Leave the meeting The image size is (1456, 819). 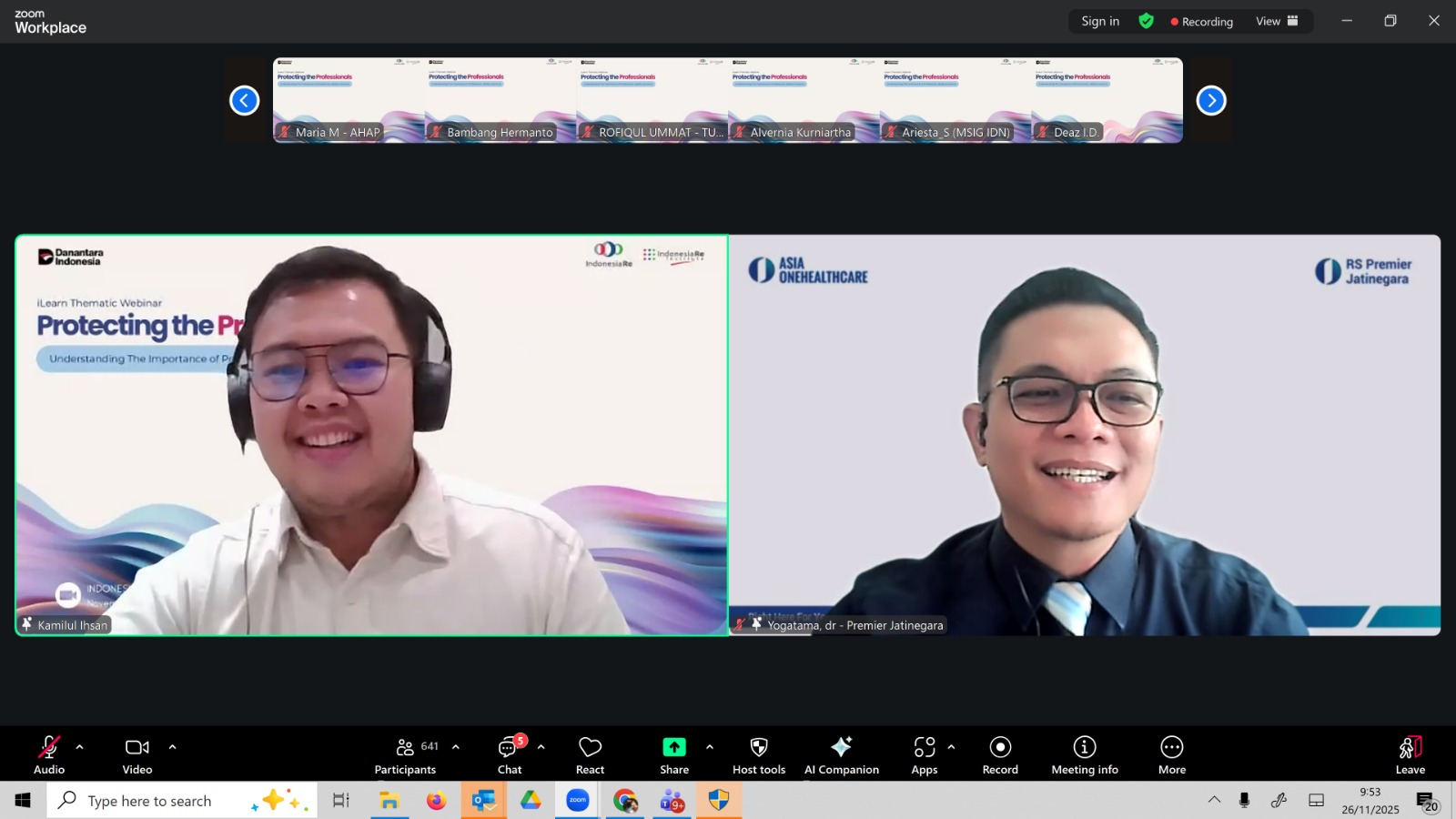click(1410, 754)
